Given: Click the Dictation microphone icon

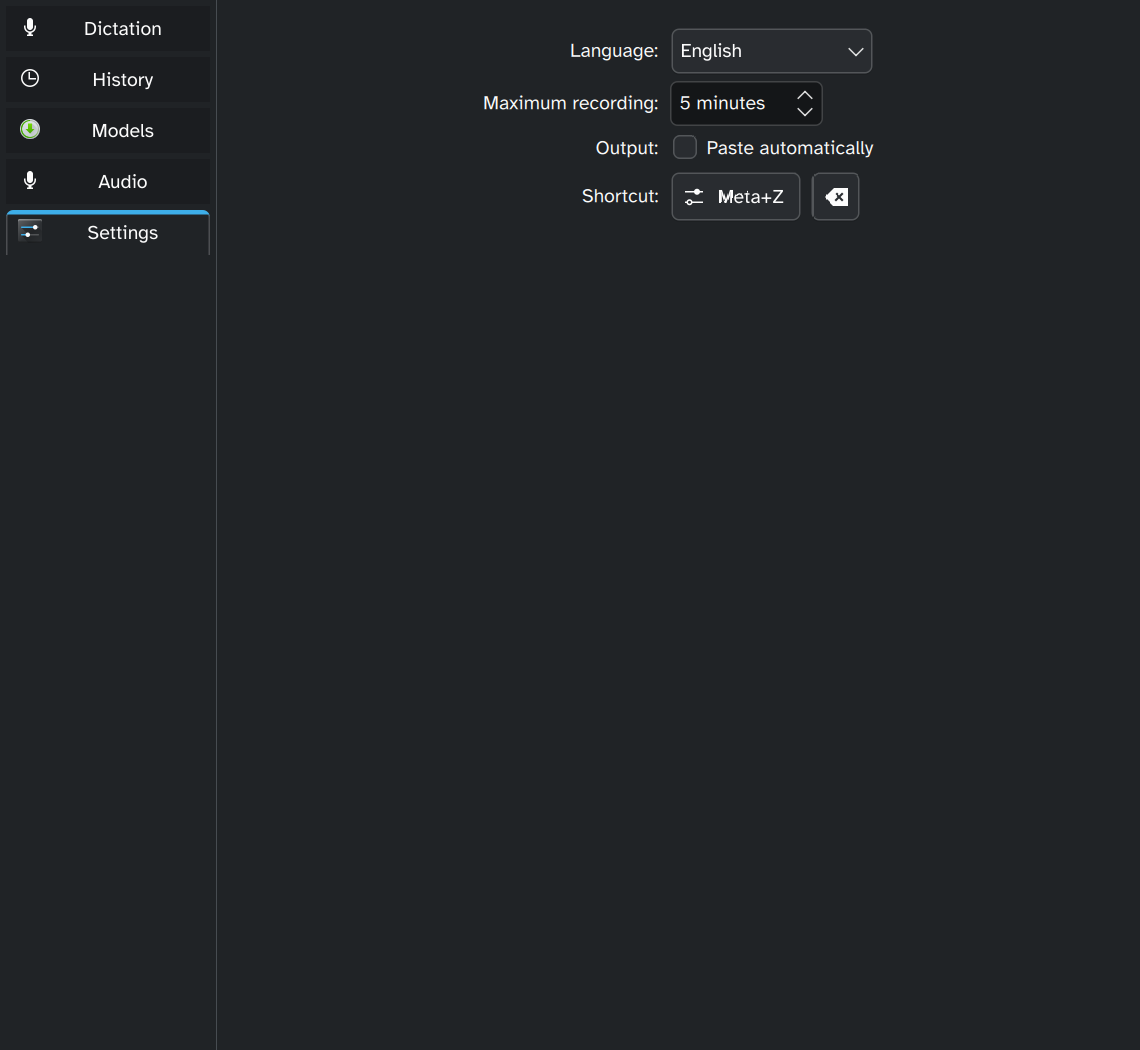Looking at the screenshot, I should [x=30, y=28].
